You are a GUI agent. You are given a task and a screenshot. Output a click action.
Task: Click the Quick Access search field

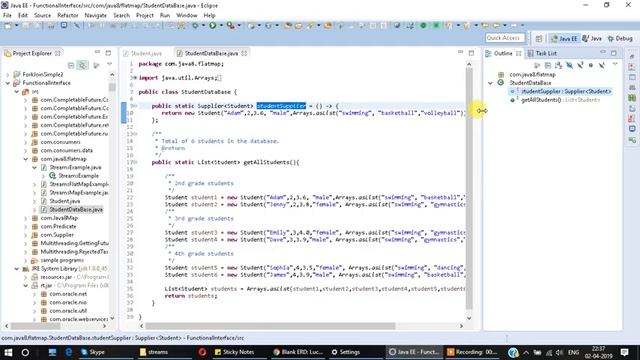tap(505, 38)
